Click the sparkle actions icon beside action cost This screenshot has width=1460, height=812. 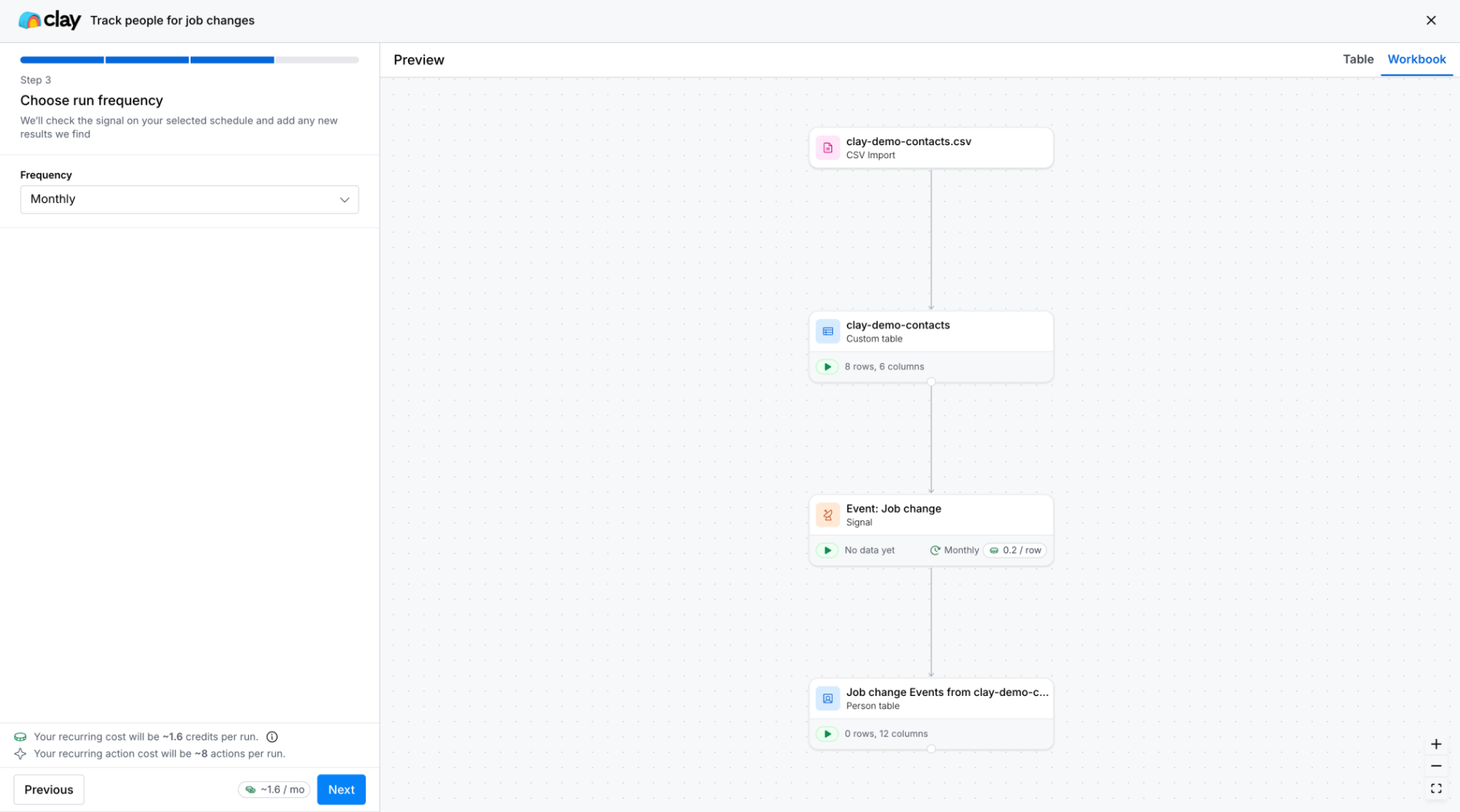tap(20, 754)
